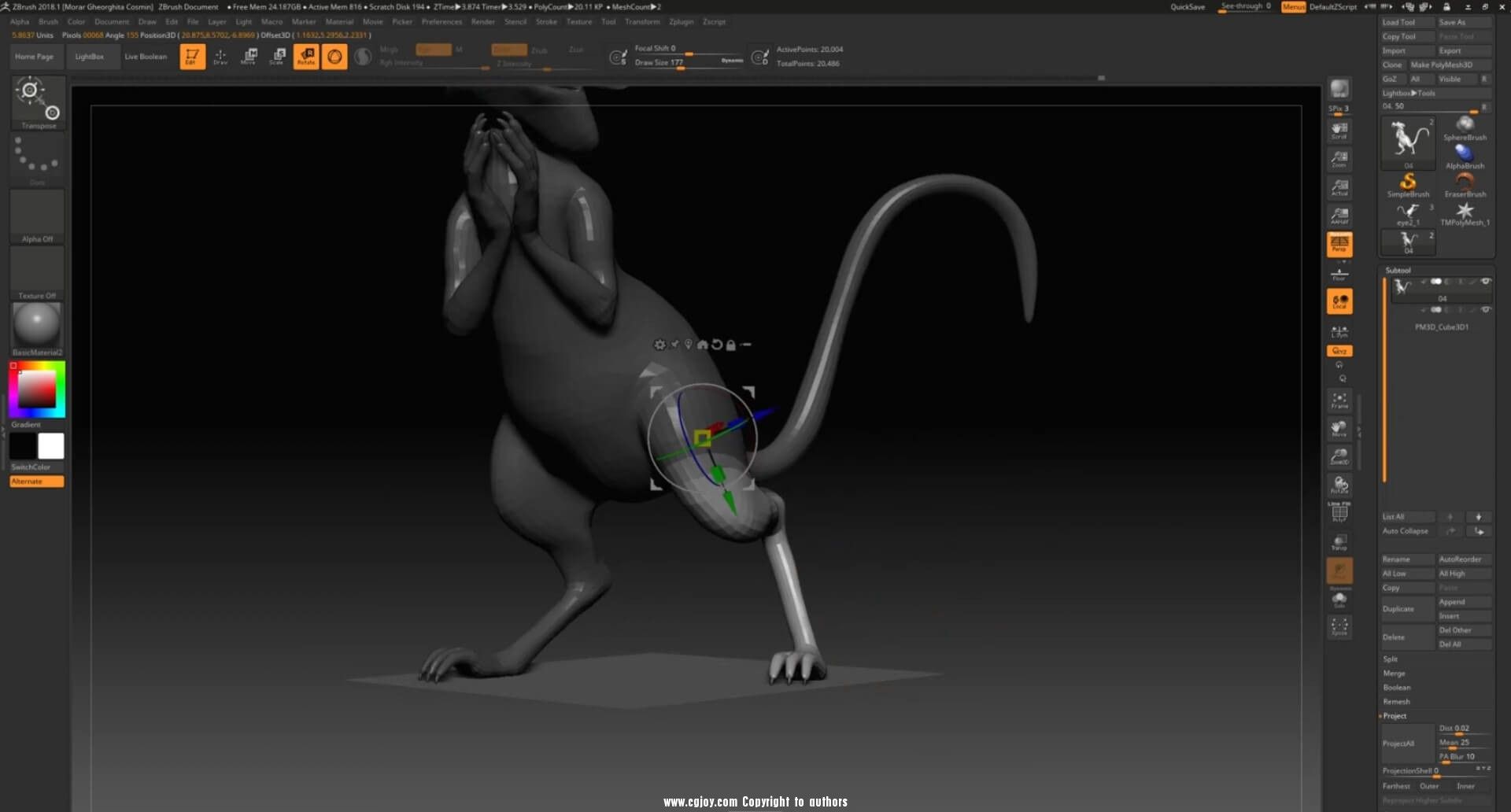Click the Append subtool button
The width and height of the screenshot is (1511, 812).
tap(1464, 602)
